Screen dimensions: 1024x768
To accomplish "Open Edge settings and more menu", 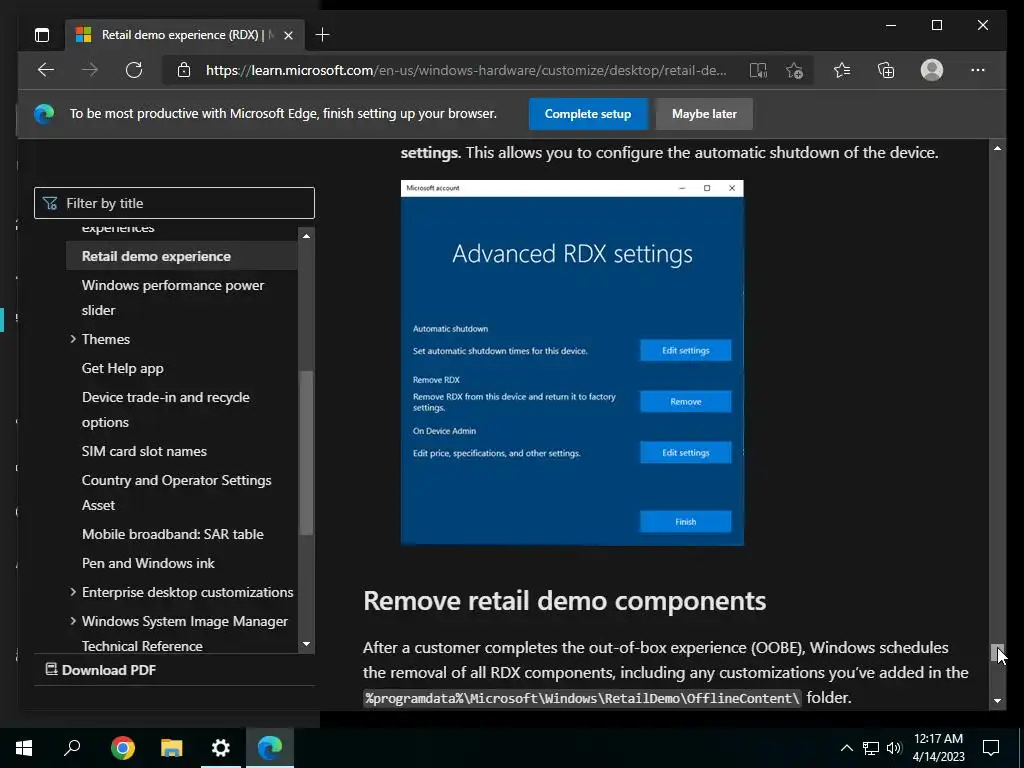I will click(x=978, y=70).
